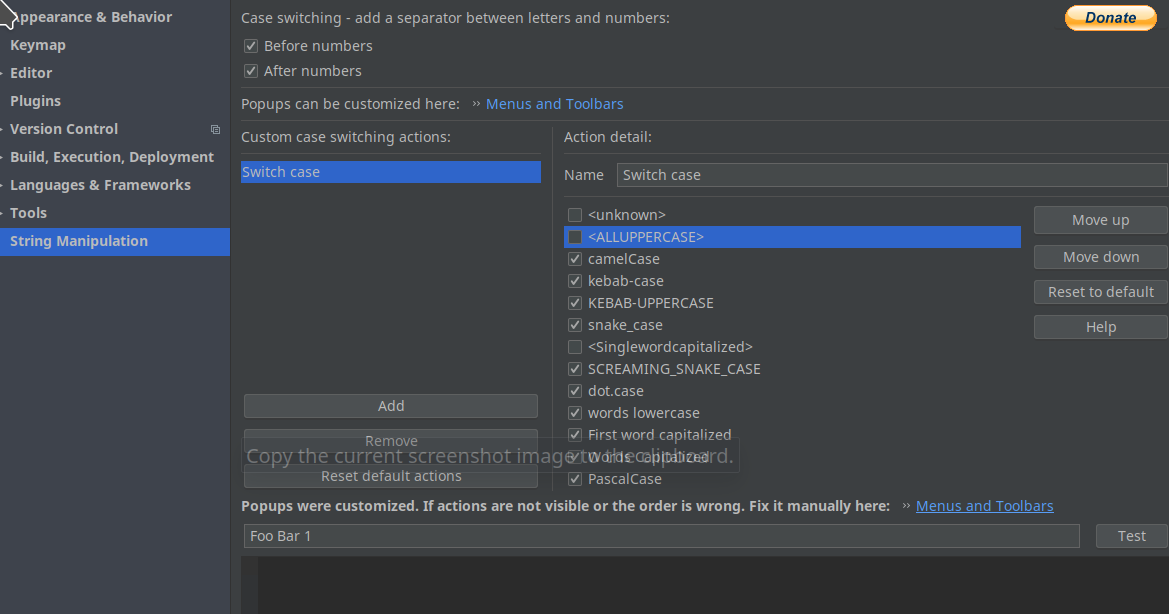
Task: Click the Add button
Action: 391,406
